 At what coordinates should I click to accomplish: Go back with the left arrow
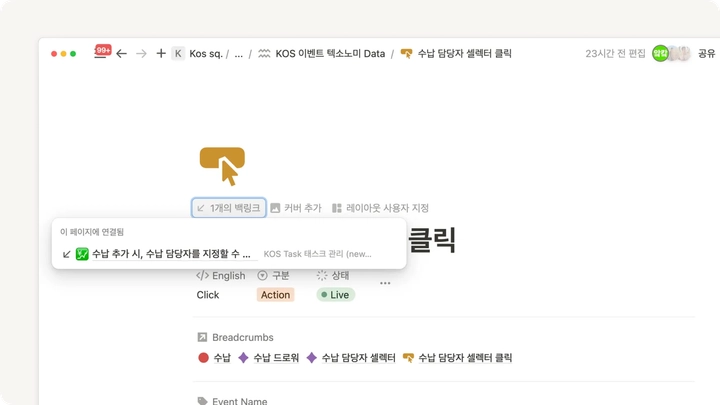[121, 54]
